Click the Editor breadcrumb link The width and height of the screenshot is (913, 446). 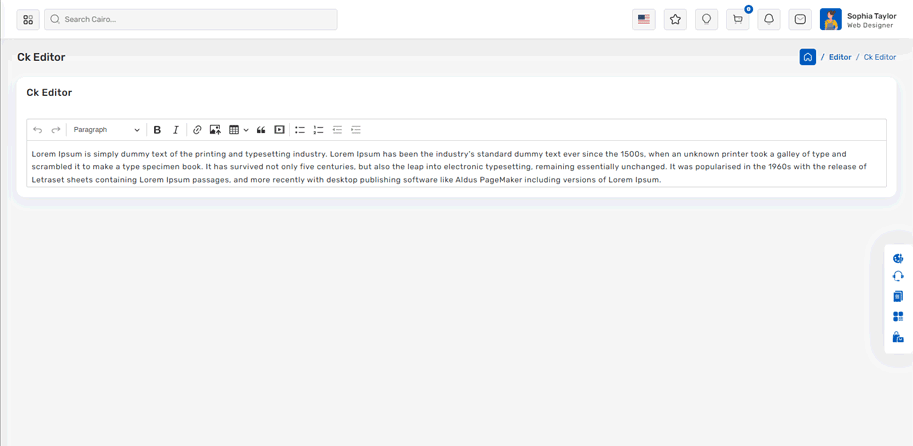[x=840, y=57]
